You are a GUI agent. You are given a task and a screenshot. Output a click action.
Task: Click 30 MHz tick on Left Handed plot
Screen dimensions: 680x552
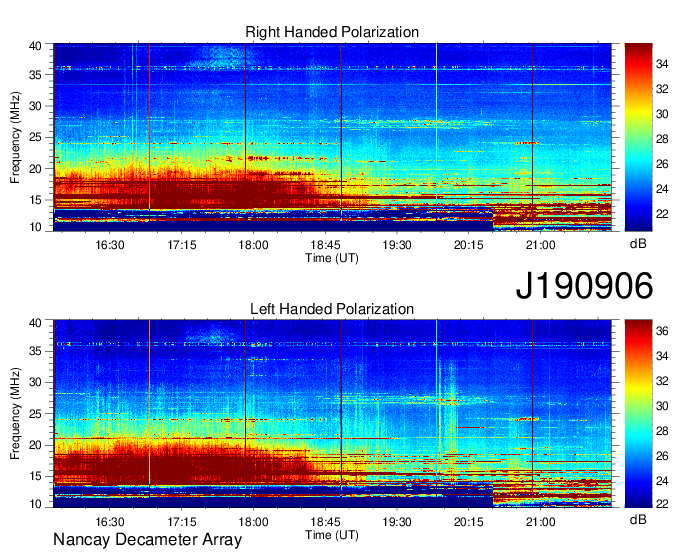(x=35, y=382)
